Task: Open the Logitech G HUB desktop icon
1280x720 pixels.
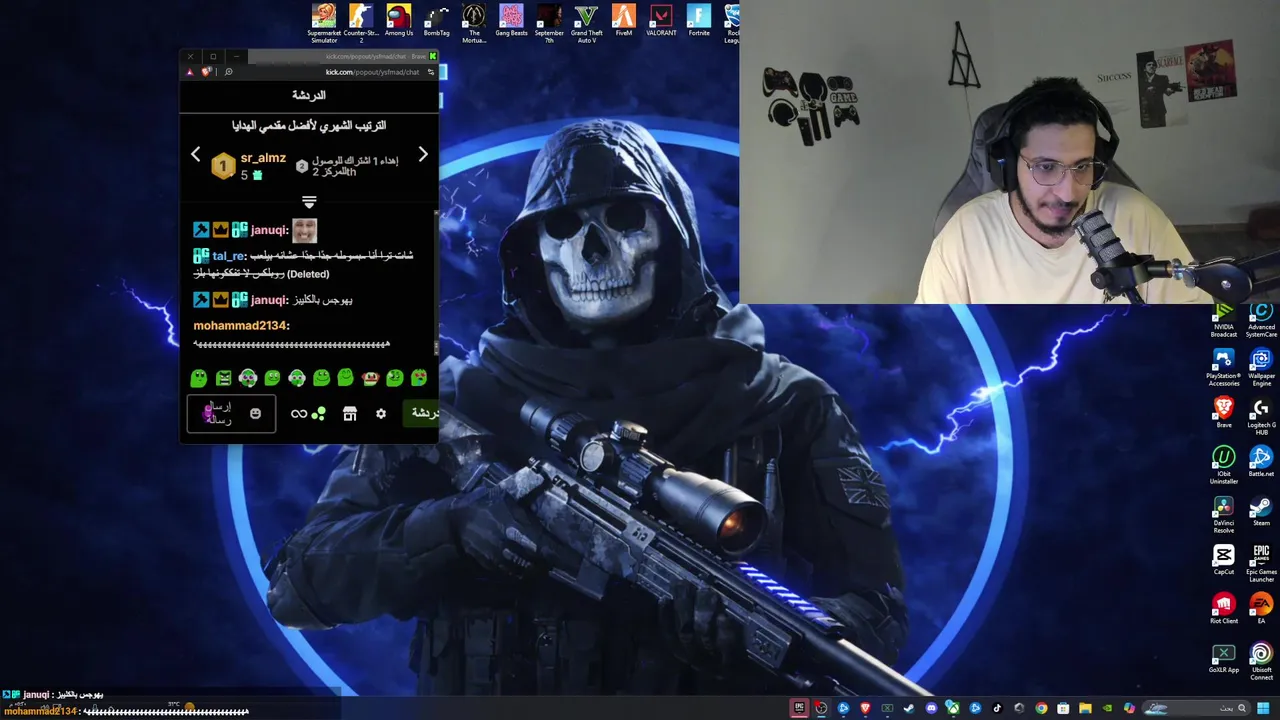Action: [1261, 417]
